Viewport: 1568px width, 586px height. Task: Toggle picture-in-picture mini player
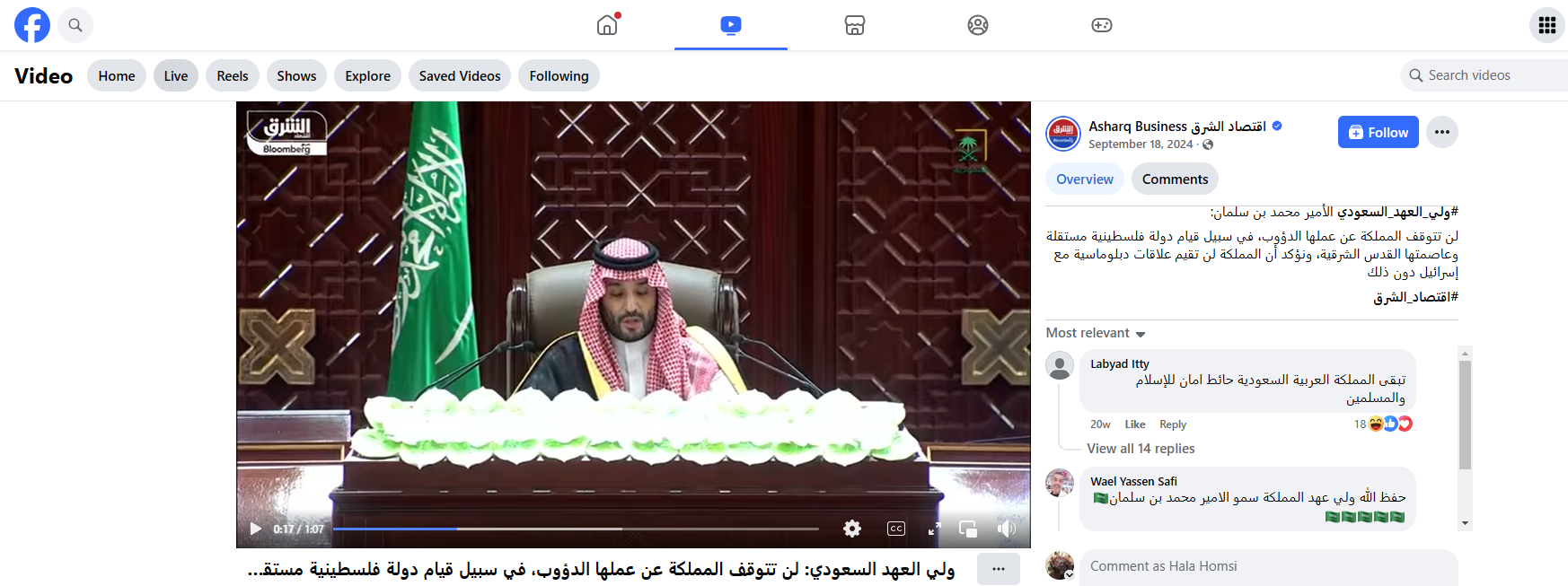(x=968, y=529)
